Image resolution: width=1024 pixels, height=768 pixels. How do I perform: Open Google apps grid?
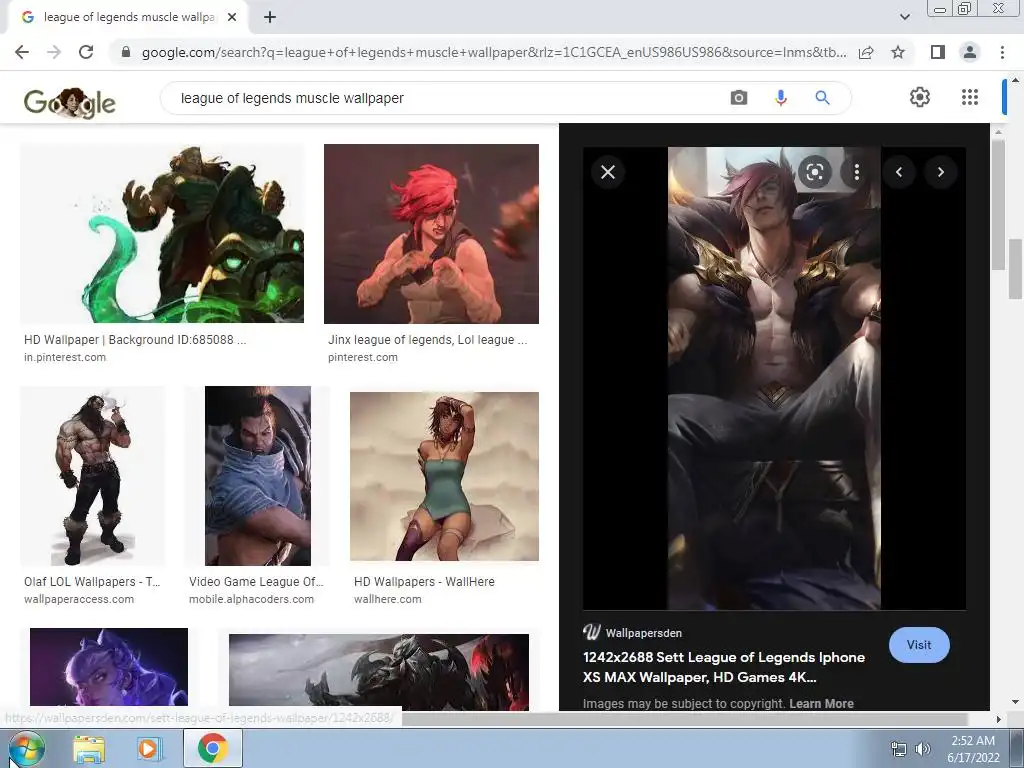[970, 97]
